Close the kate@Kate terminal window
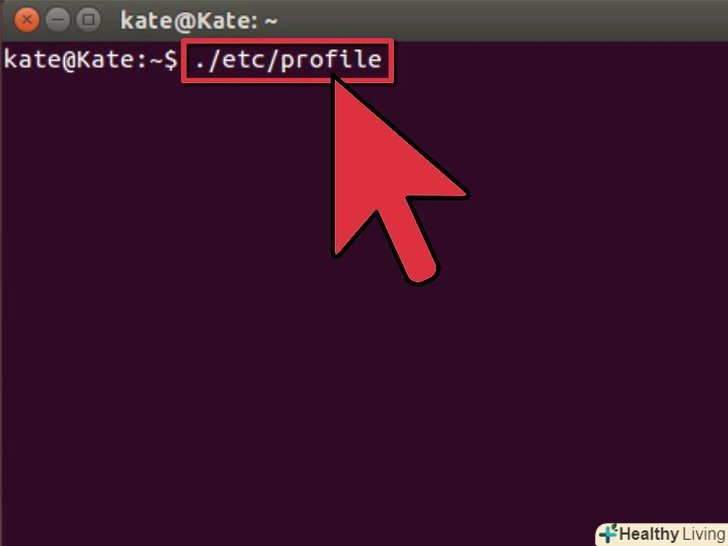Viewport: 728px width, 546px height. (27, 20)
